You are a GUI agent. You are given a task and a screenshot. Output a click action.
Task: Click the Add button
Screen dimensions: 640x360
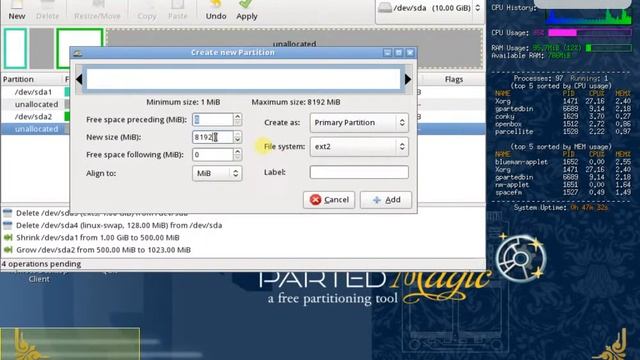(386, 200)
